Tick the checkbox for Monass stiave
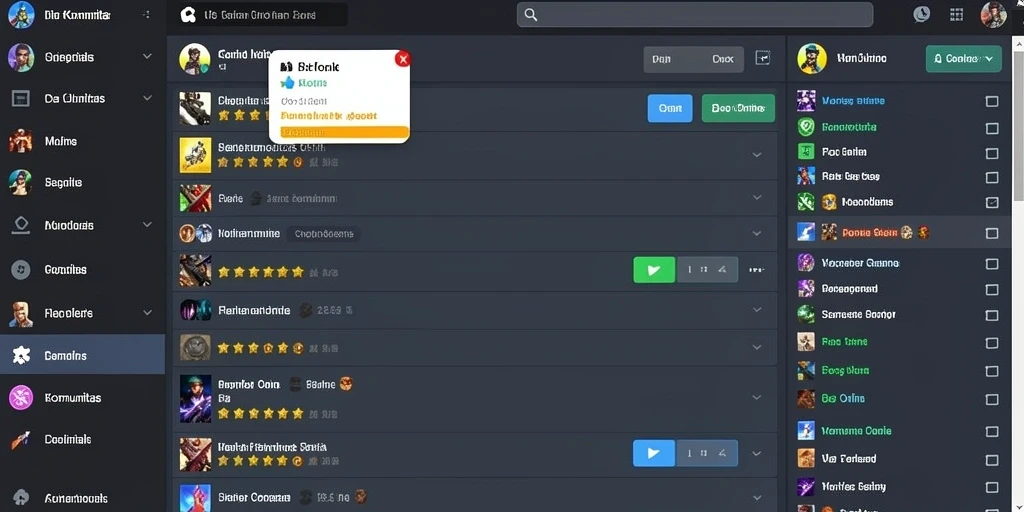 991,101
